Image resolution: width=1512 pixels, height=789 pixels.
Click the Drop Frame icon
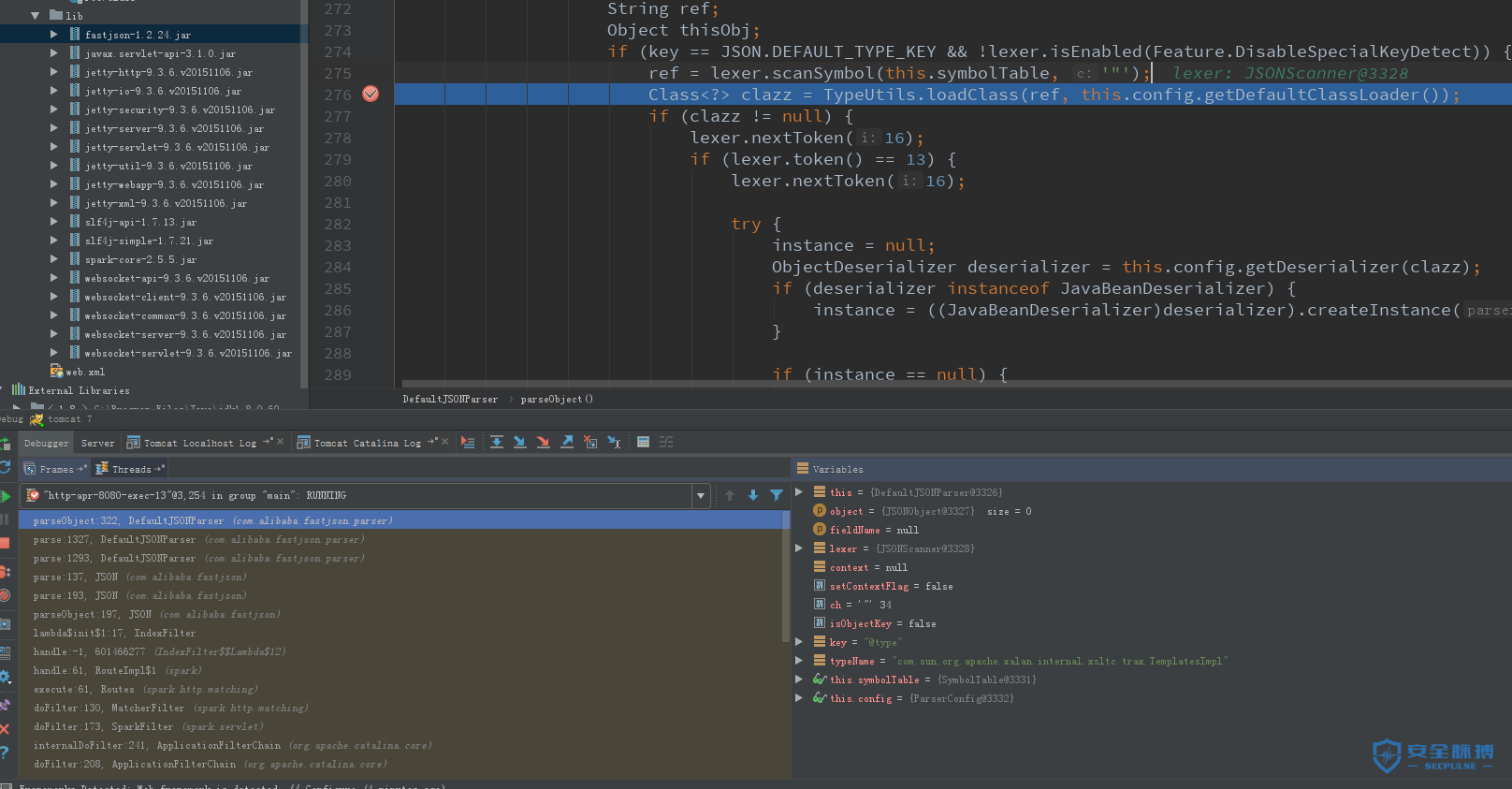point(590,442)
